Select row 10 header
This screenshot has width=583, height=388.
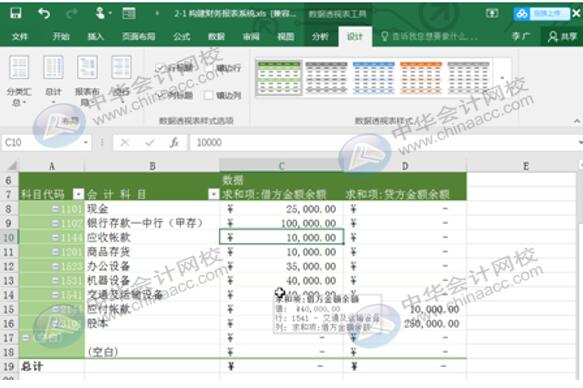coord(9,238)
